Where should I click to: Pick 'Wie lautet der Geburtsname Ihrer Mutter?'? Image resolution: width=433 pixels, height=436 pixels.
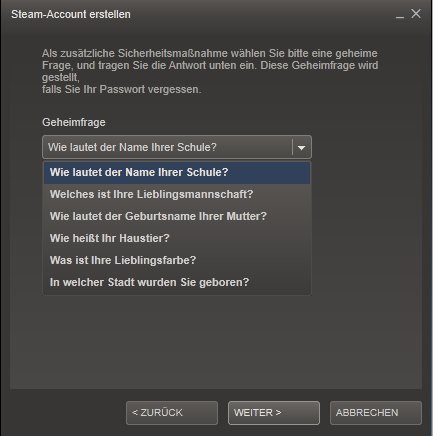pyautogui.click(x=177, y=216)
